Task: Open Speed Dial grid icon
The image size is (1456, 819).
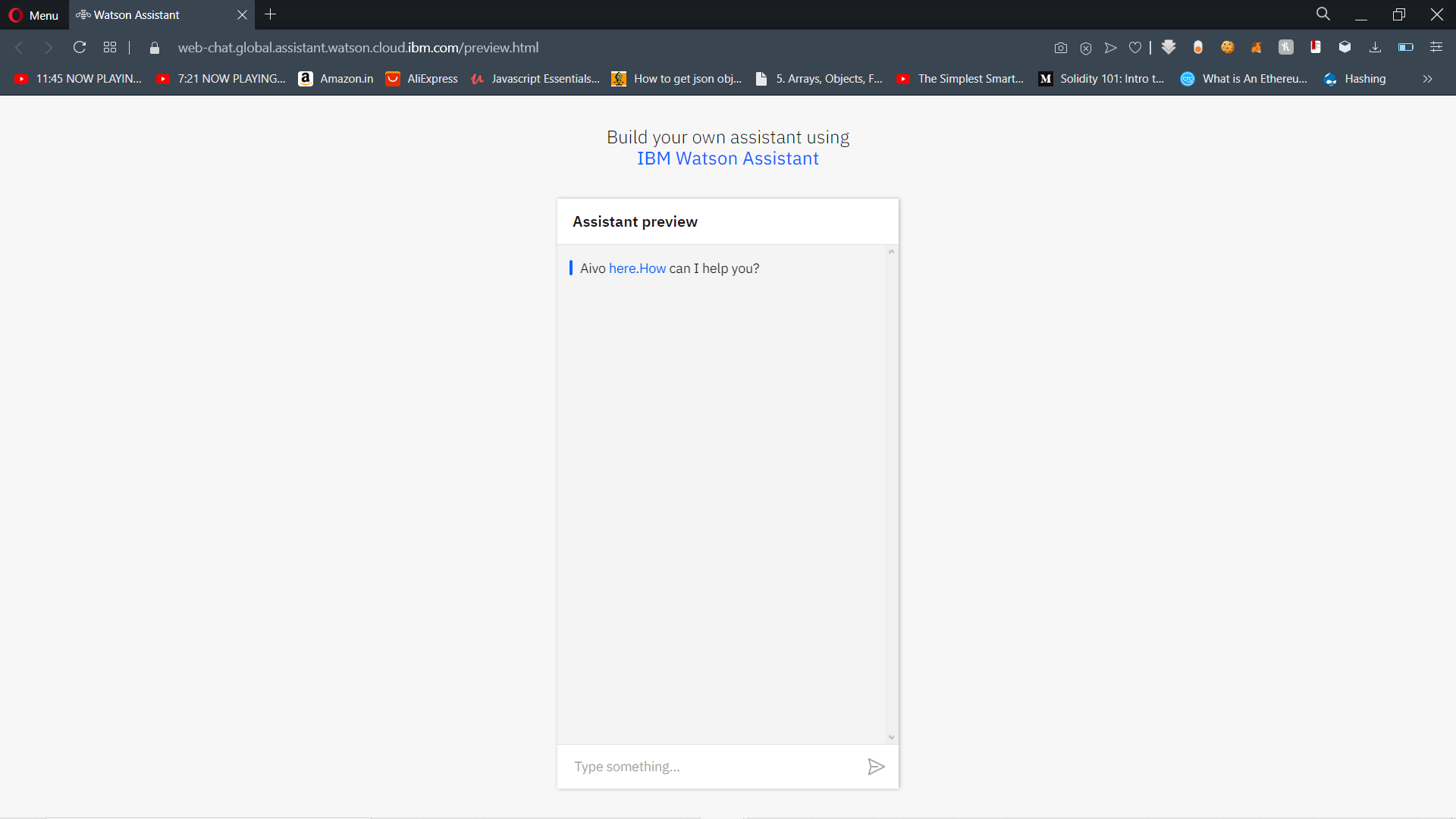Action: tap(110, 48)
